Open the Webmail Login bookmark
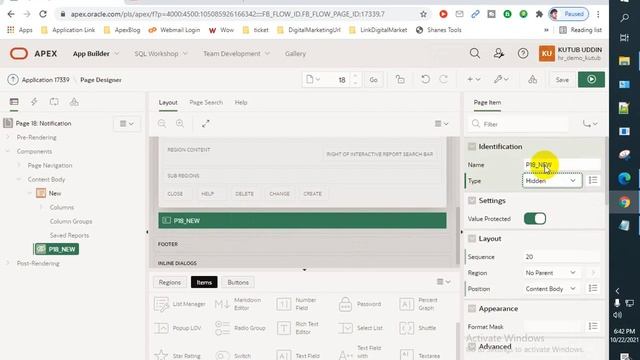This screenshot has width=640, height=360. coord(175,30)
